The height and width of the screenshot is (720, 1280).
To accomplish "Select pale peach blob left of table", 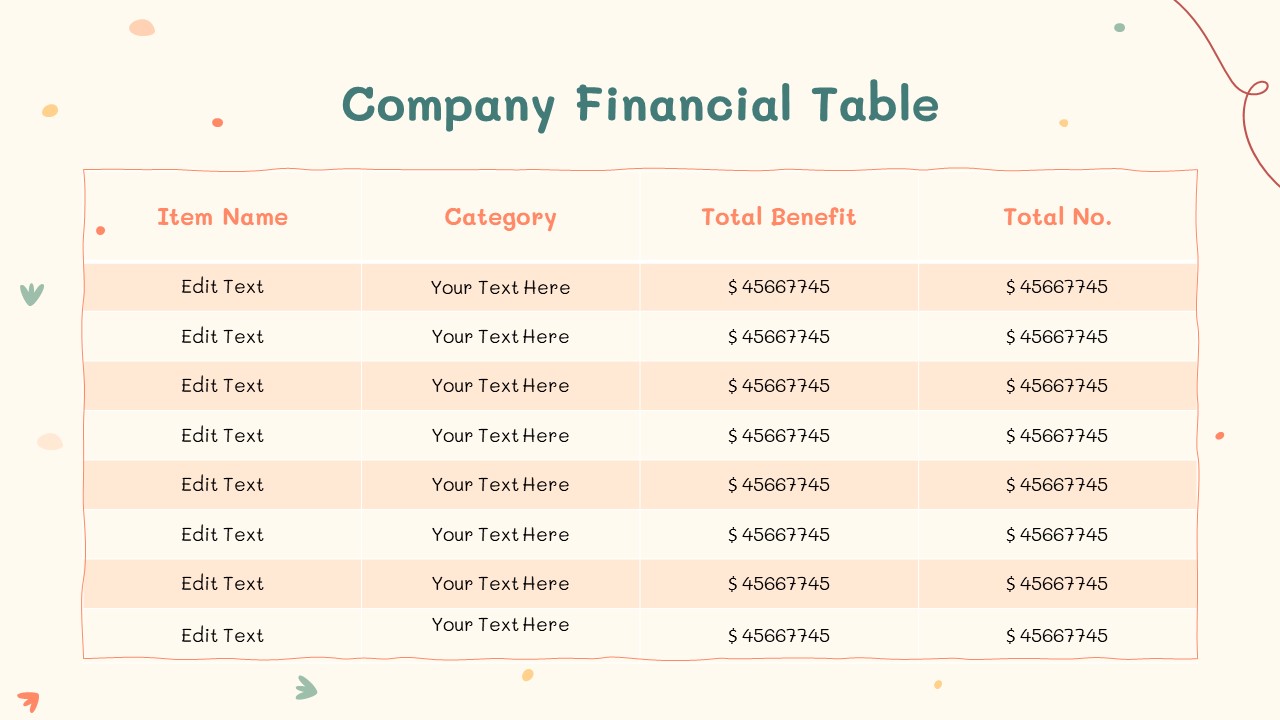I will pos(50,441).
